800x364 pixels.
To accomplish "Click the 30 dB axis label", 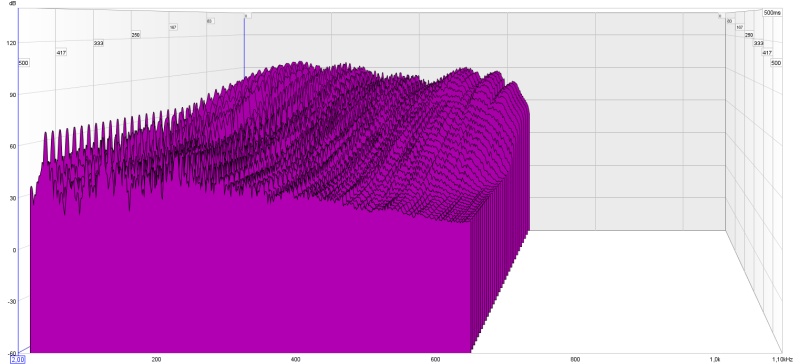I will click(x=13, y=198).
